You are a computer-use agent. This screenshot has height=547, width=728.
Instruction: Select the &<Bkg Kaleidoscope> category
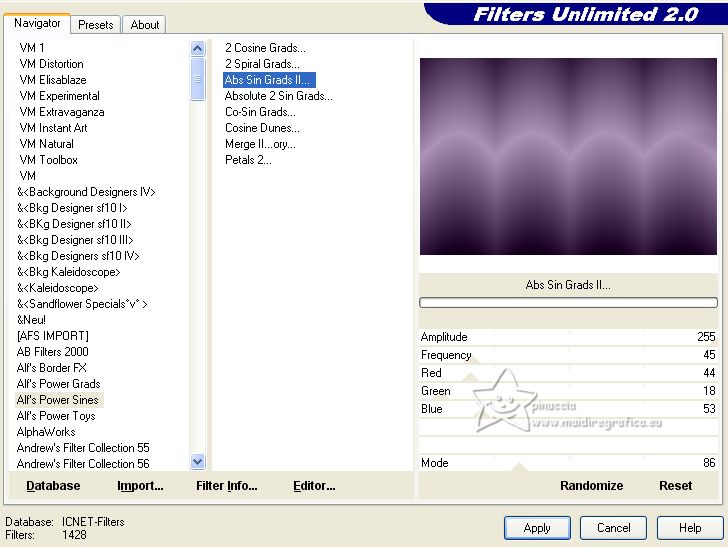(x=69, y=272)
